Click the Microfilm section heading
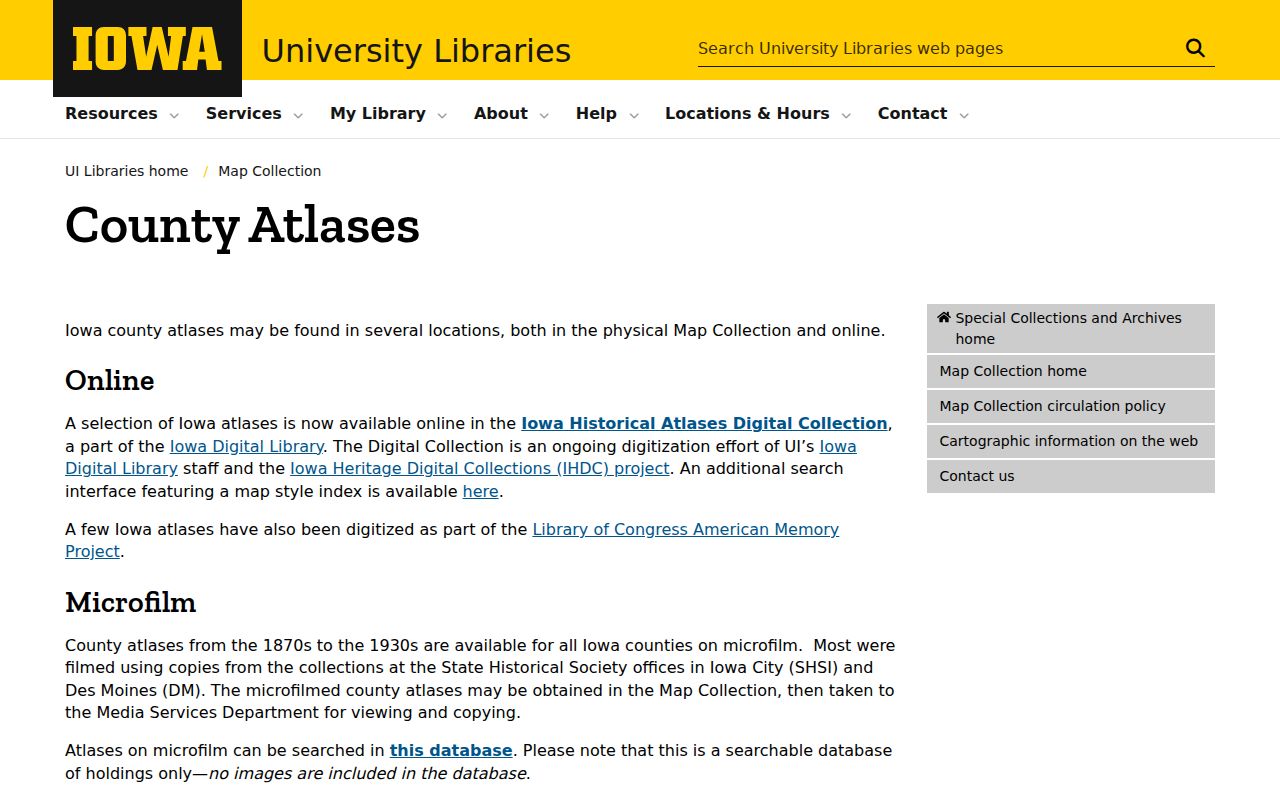 coord(131,602)
